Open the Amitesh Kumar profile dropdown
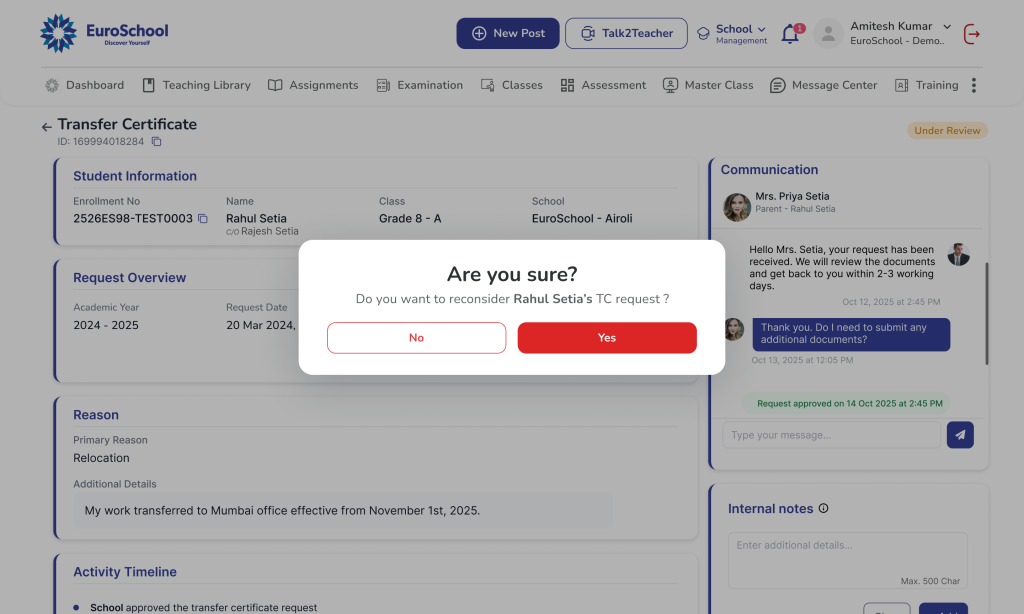The height and width of the screenshot is (614, 1024). coord(946,27)
